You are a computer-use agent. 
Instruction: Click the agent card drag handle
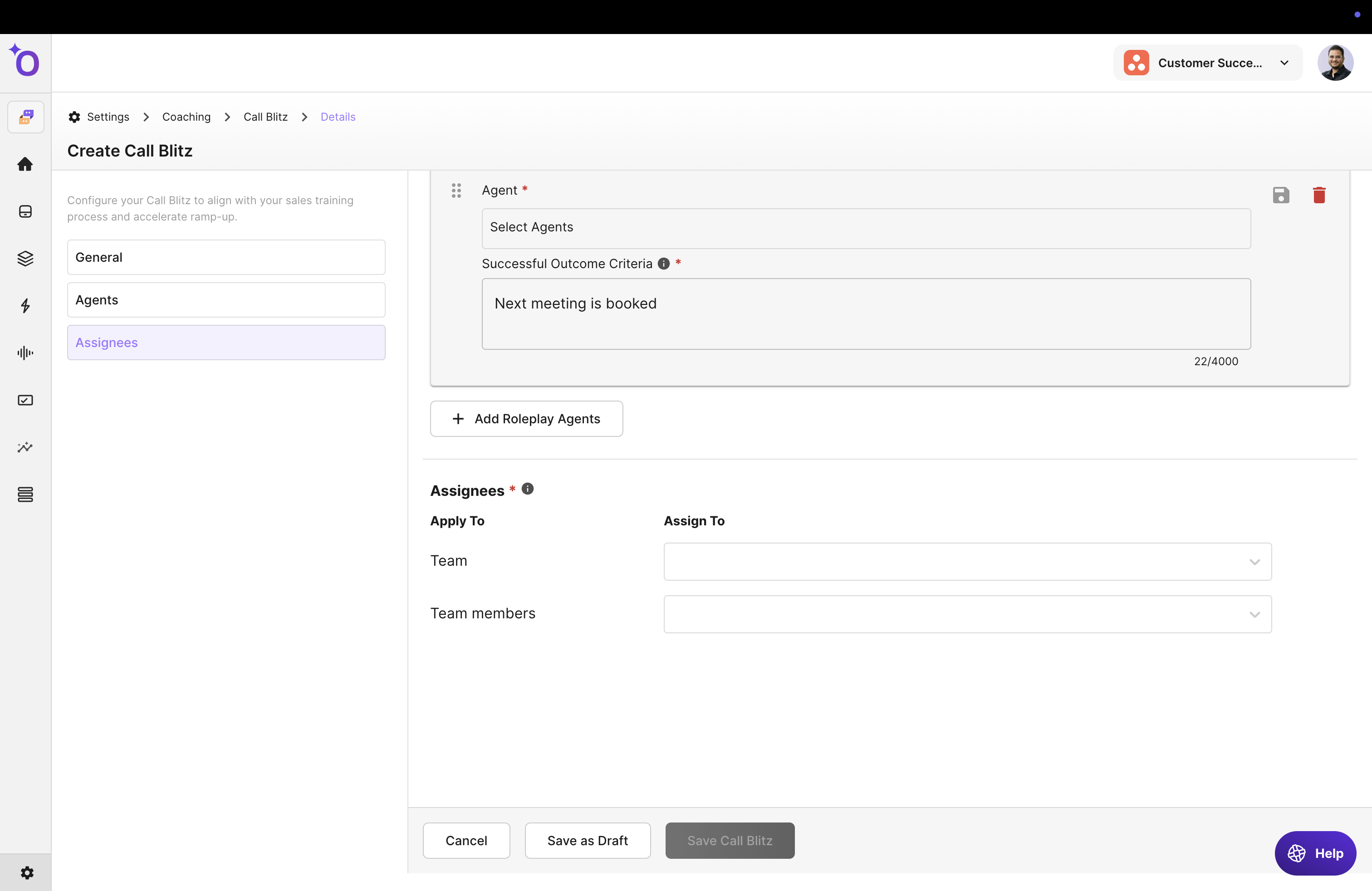coord(456,190)
